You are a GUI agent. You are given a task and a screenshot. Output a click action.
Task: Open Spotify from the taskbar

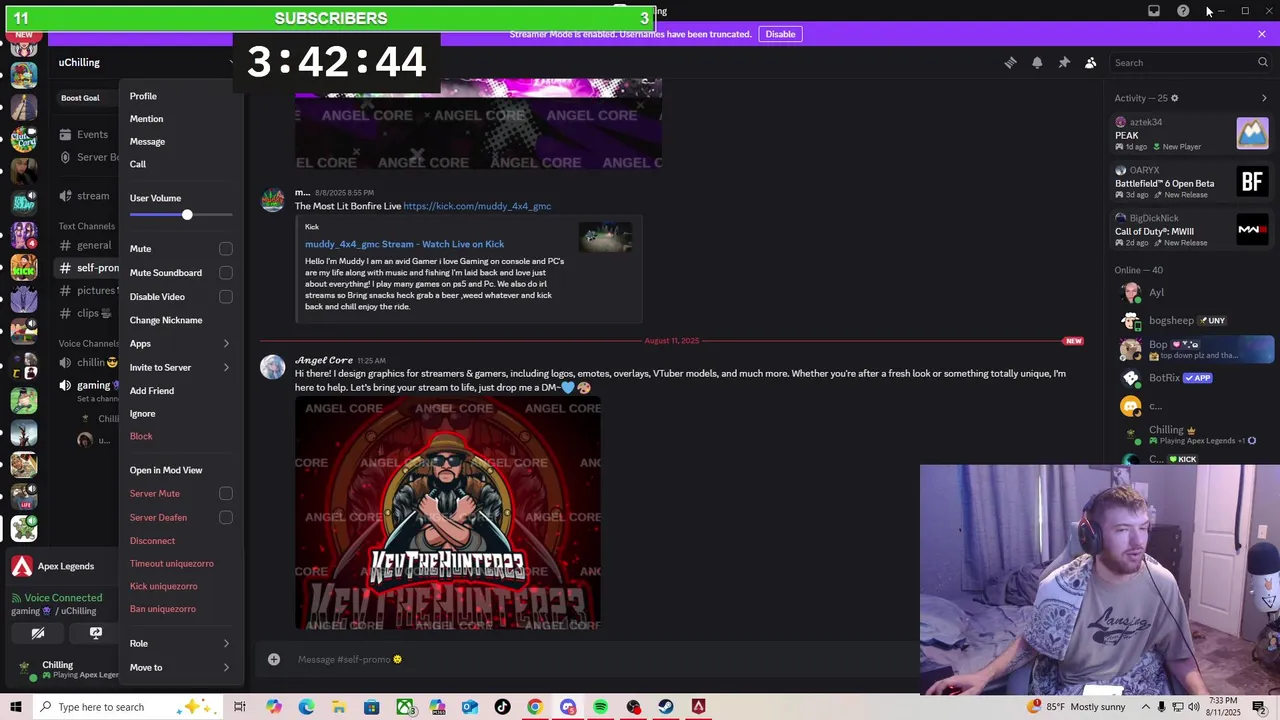[600, 707]
